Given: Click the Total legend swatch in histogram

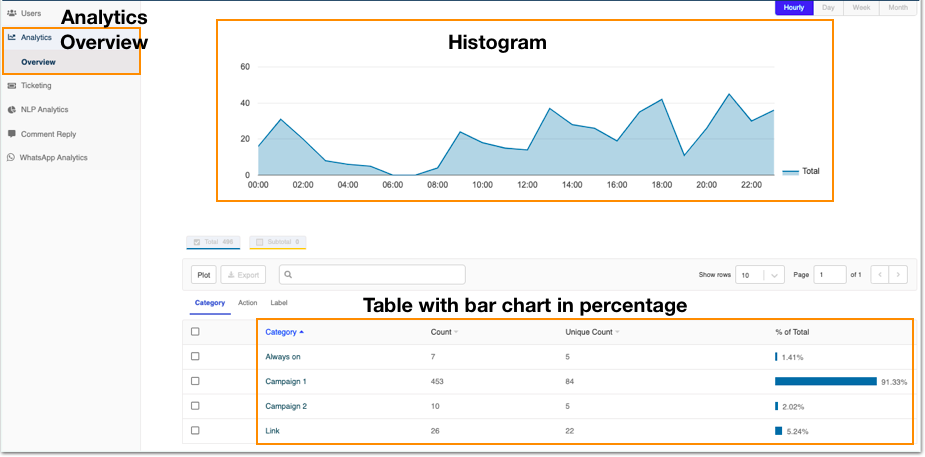Looking at the screenshot, I should tap(790, 172).
